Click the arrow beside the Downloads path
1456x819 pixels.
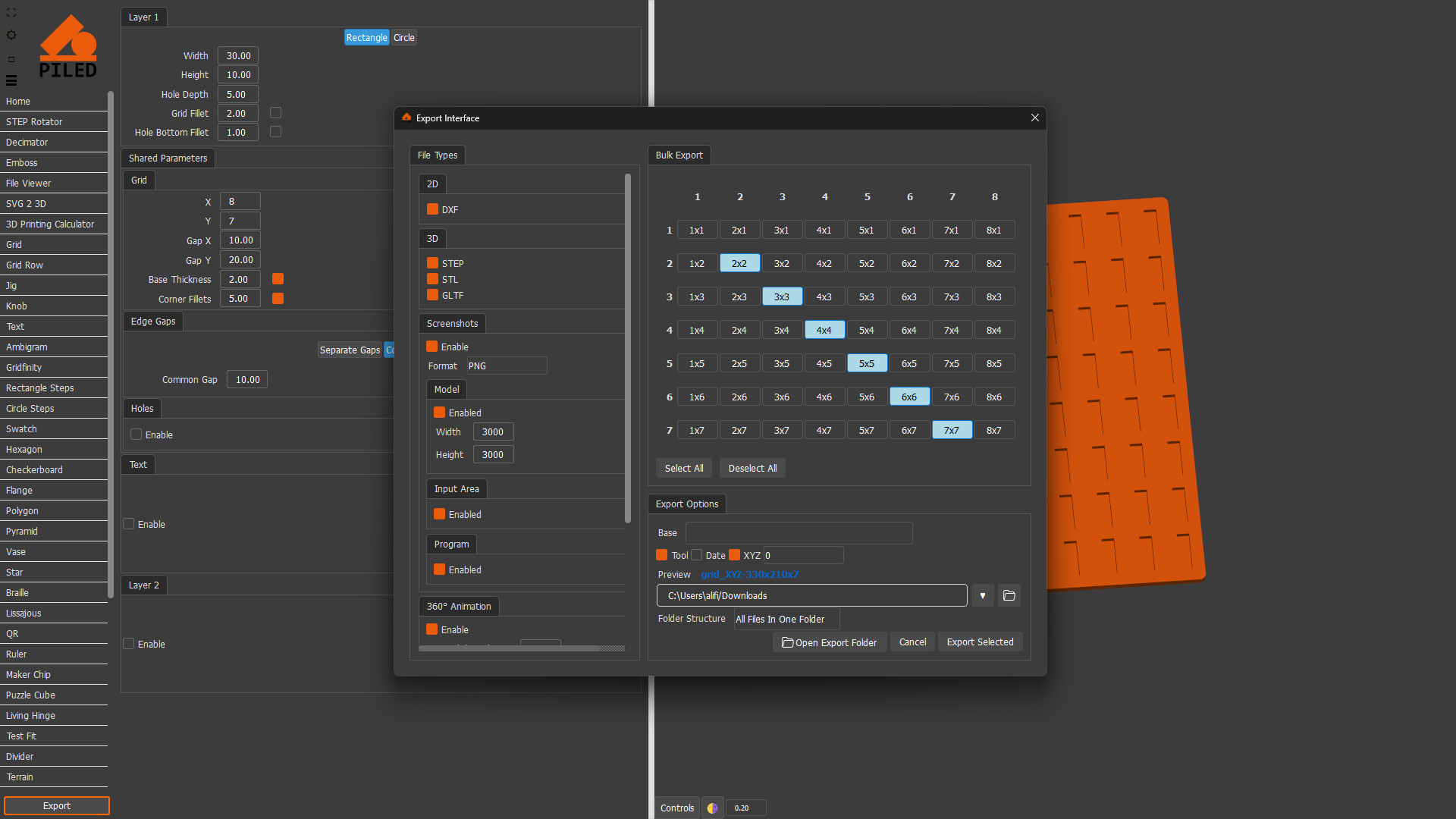click(x=982, y=595)
